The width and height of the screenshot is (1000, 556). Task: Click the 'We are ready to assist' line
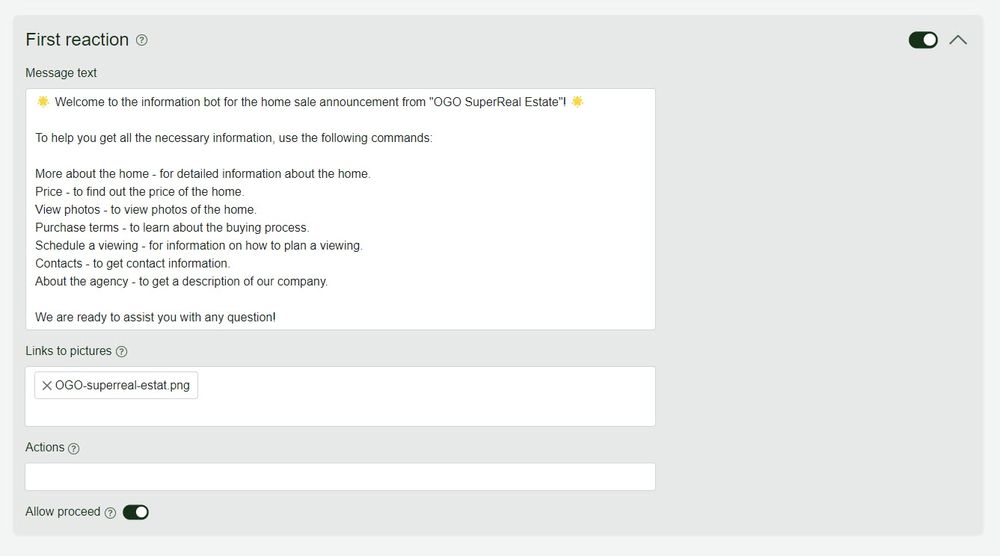pyautogui.click(x=155, y=318)
